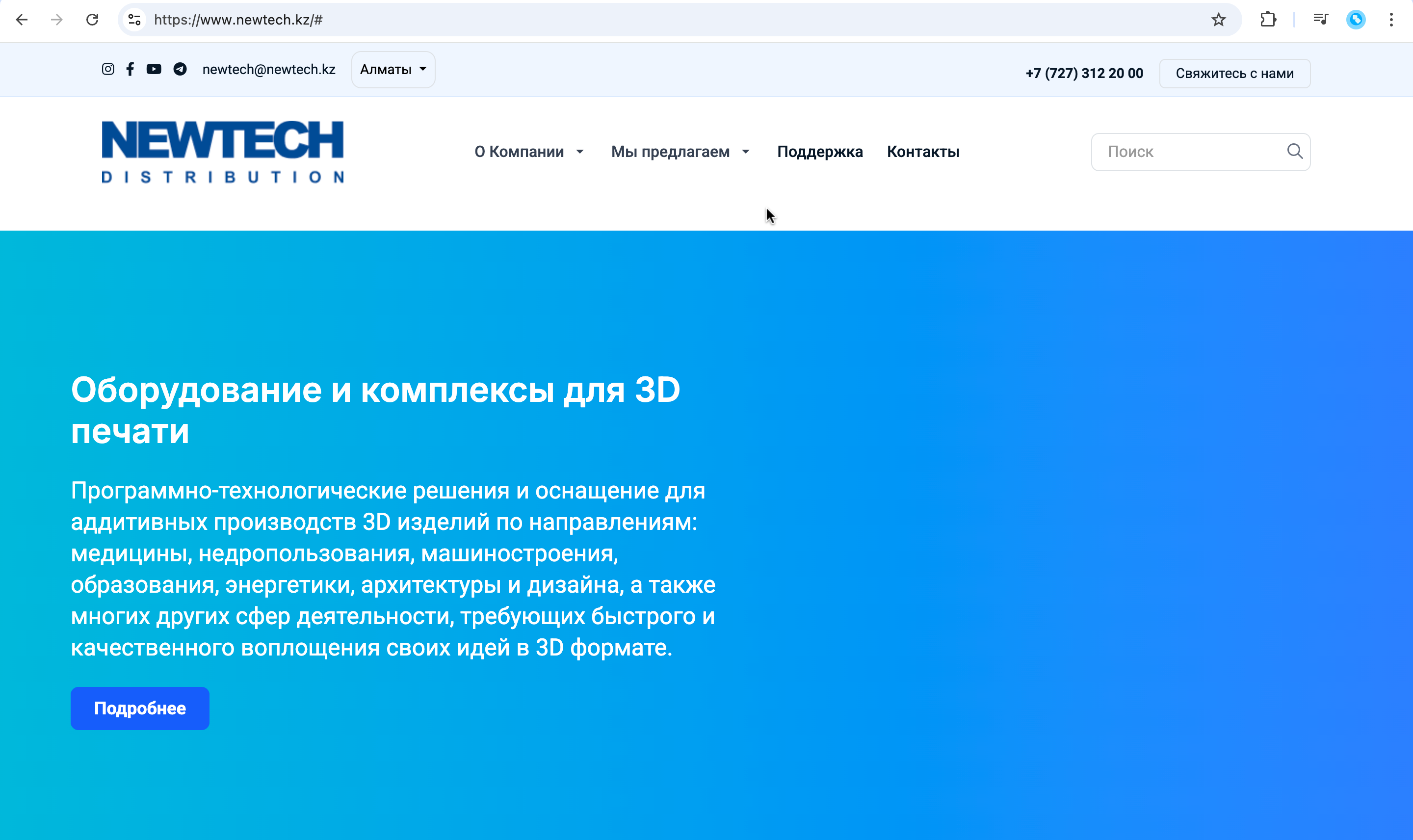
Task: Bookmark this page with the star icon
Action: [1218, 20]
